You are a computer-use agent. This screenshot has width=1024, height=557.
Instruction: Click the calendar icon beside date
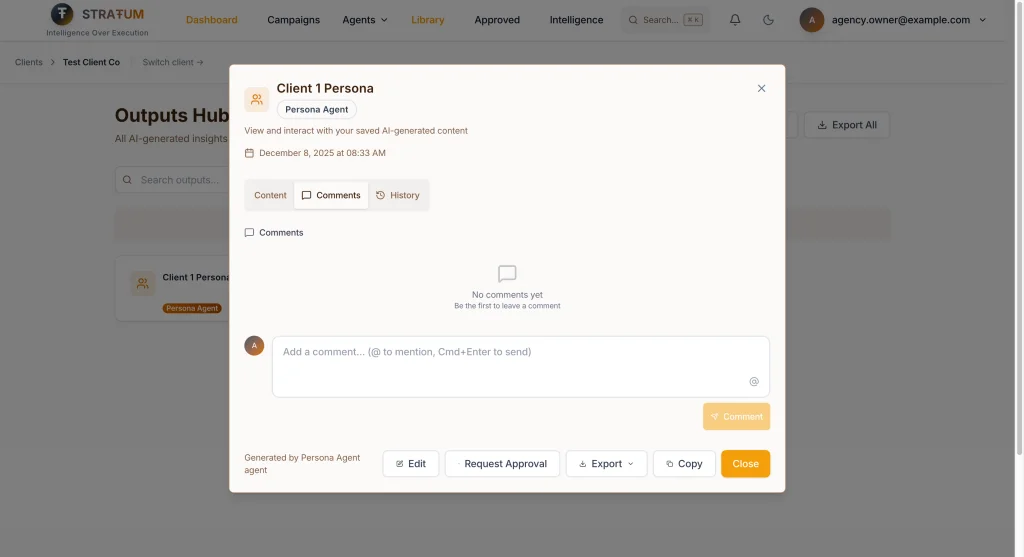249,153
